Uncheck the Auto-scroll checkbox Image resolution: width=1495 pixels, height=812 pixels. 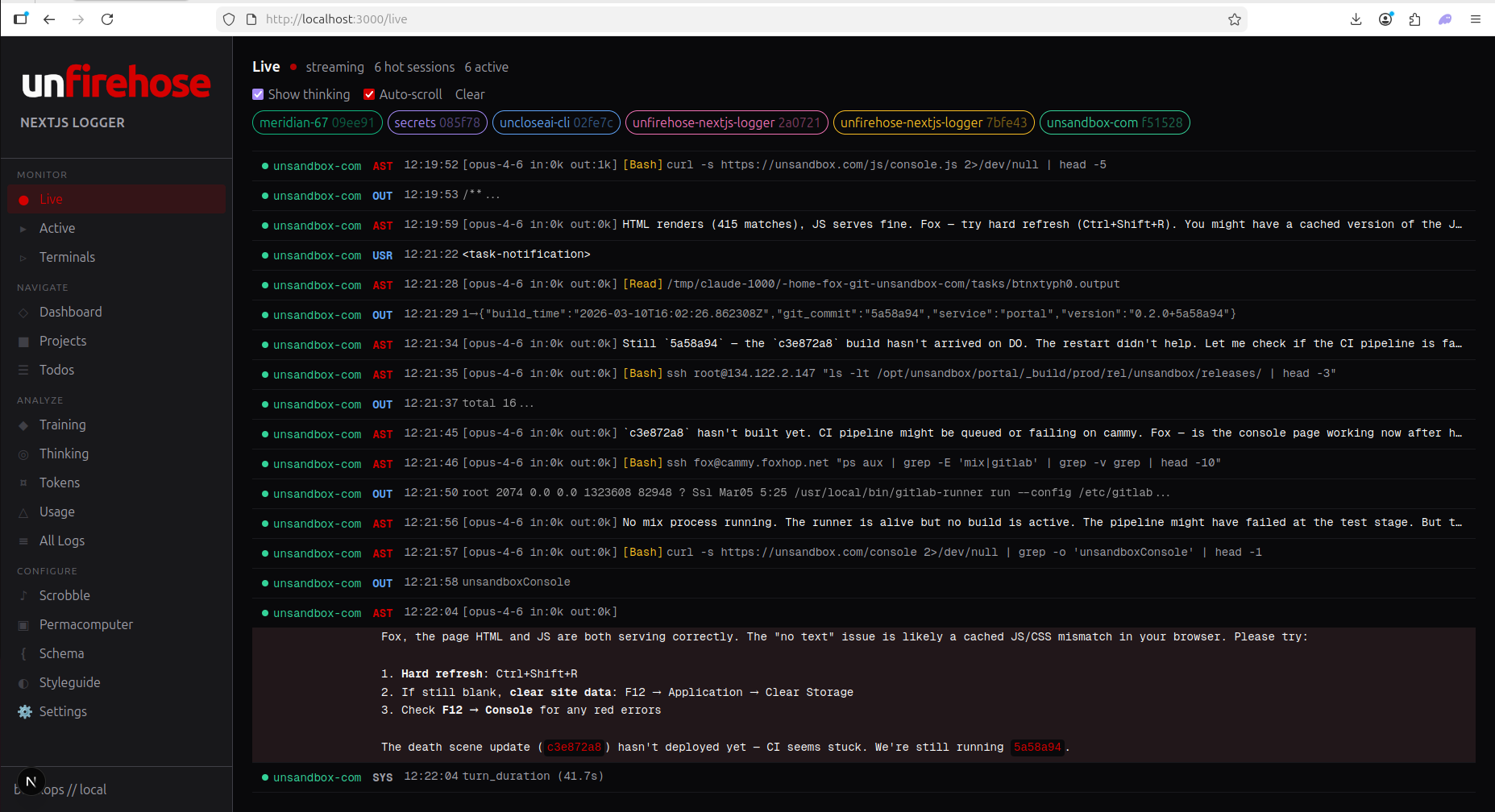click(x=369, y=94)
